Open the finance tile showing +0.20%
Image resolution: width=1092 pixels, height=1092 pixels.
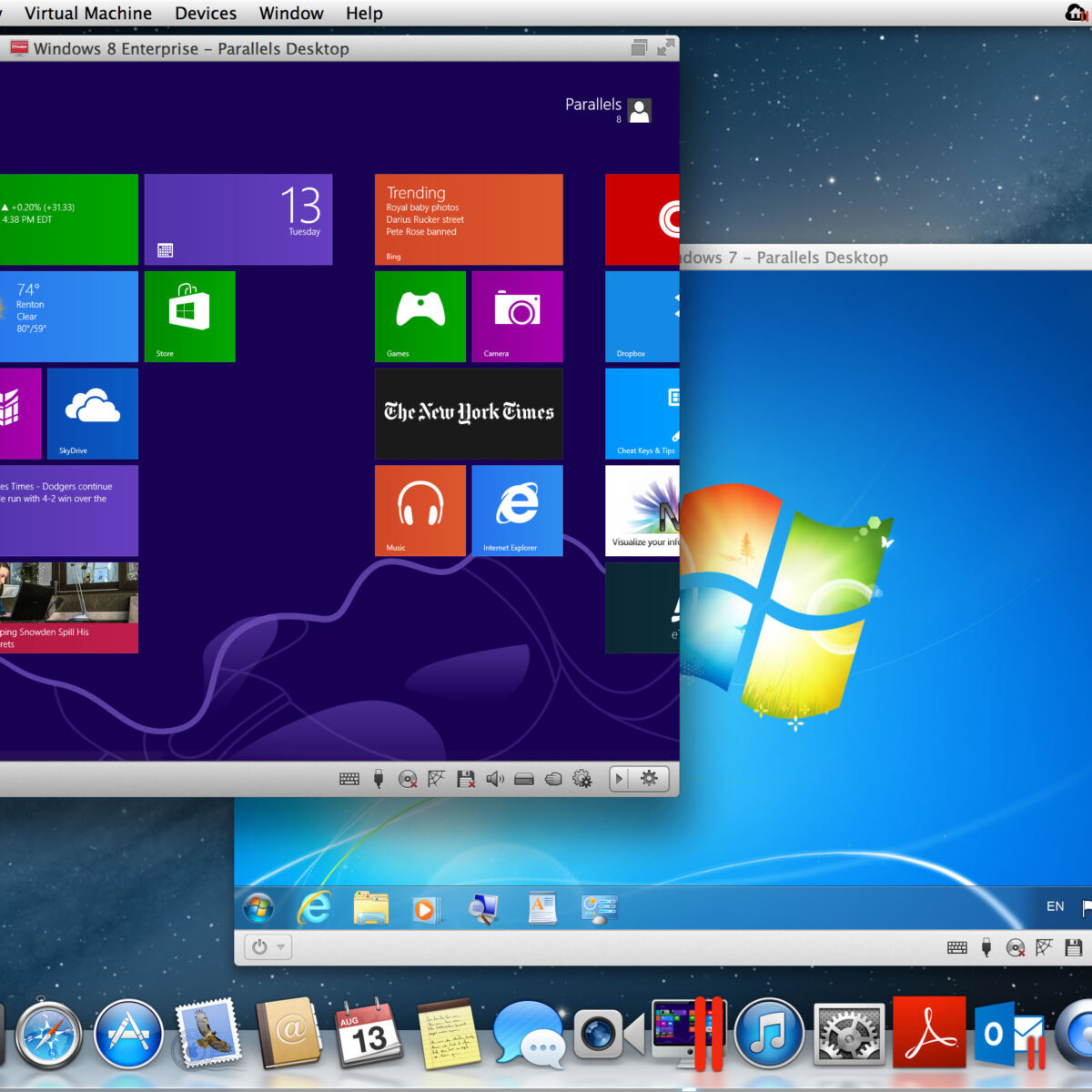click(x=69, y=219)
